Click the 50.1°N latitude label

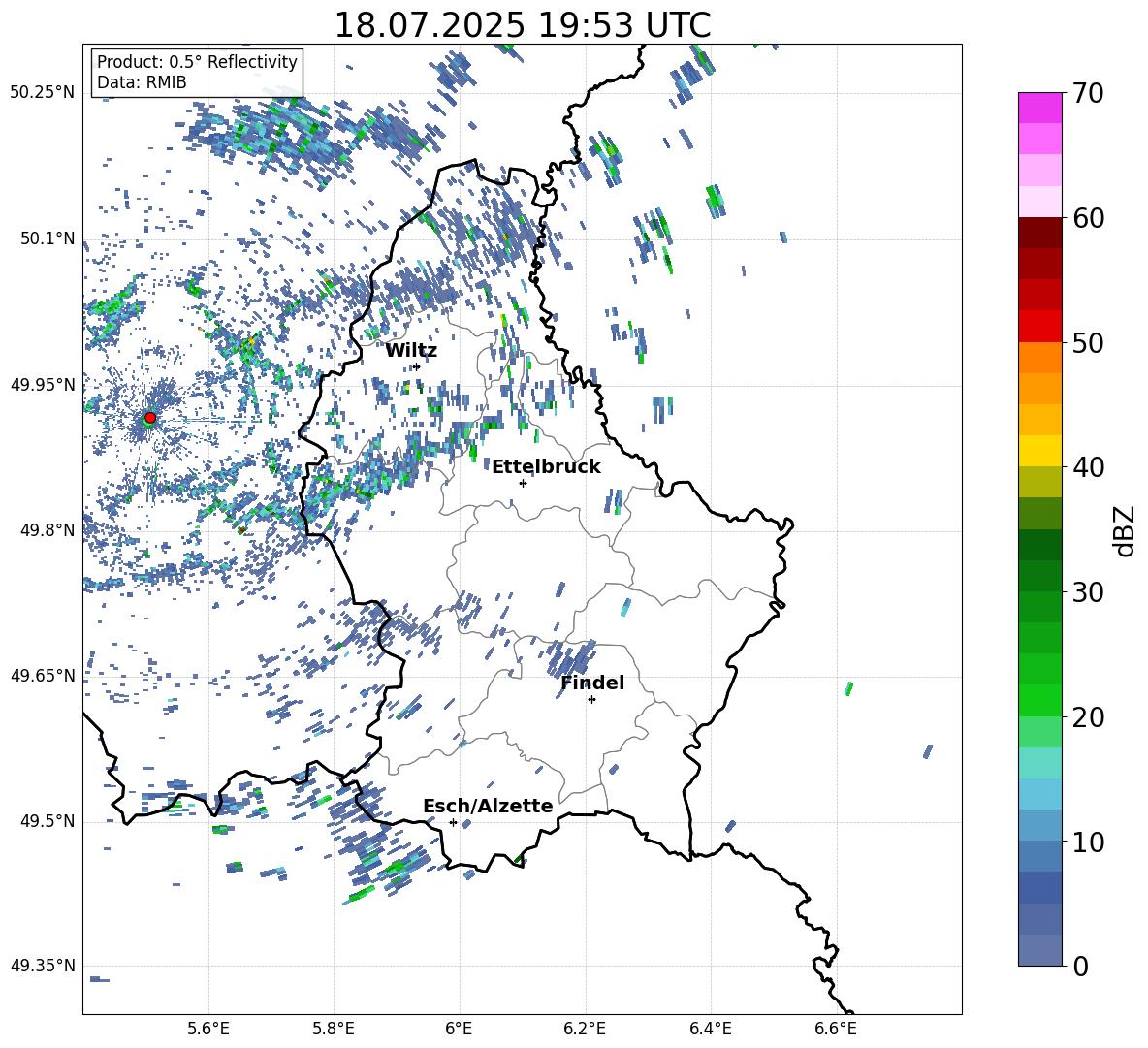coord(48,238)
